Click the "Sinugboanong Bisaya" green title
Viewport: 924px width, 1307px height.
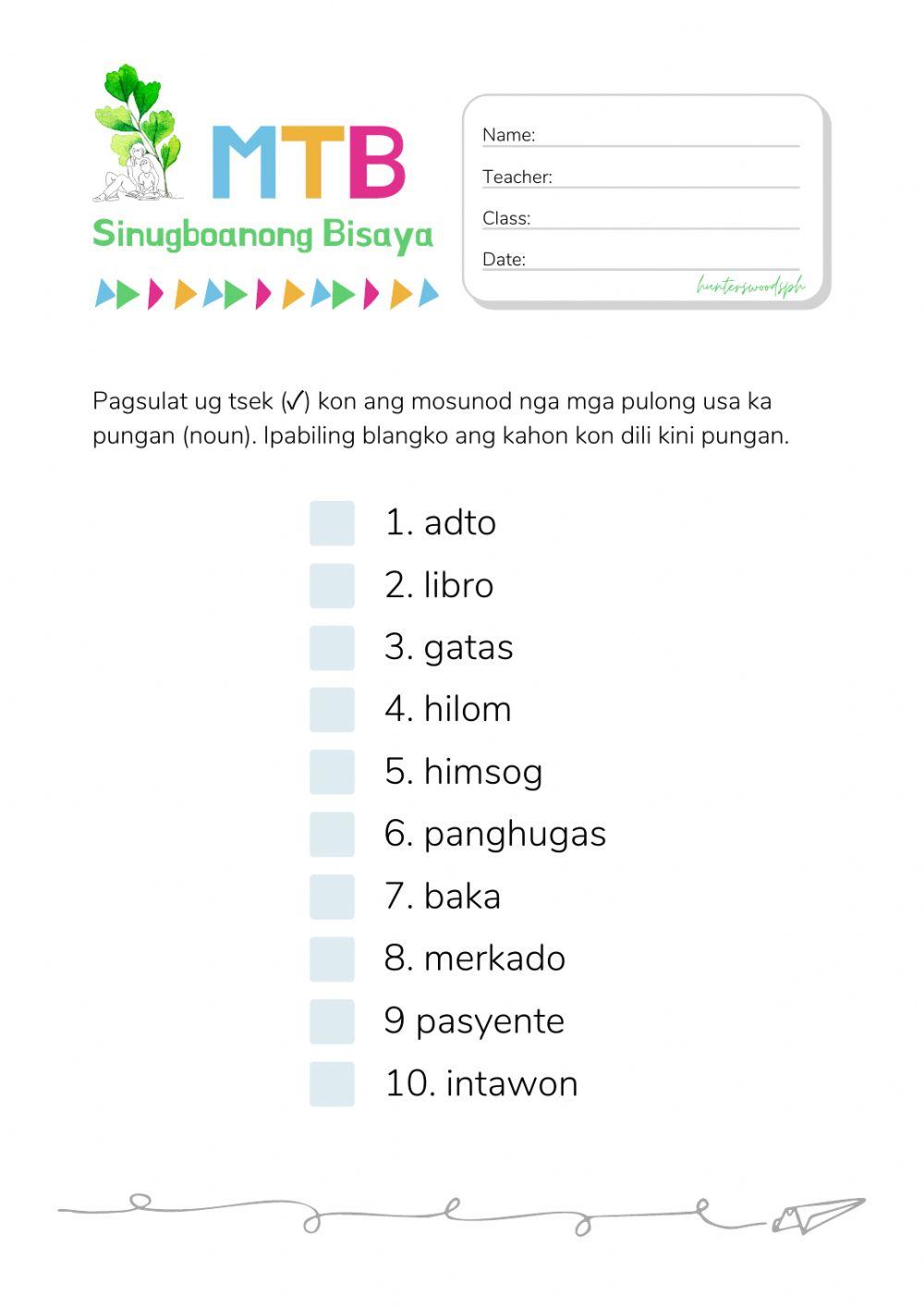coord(262,235)
